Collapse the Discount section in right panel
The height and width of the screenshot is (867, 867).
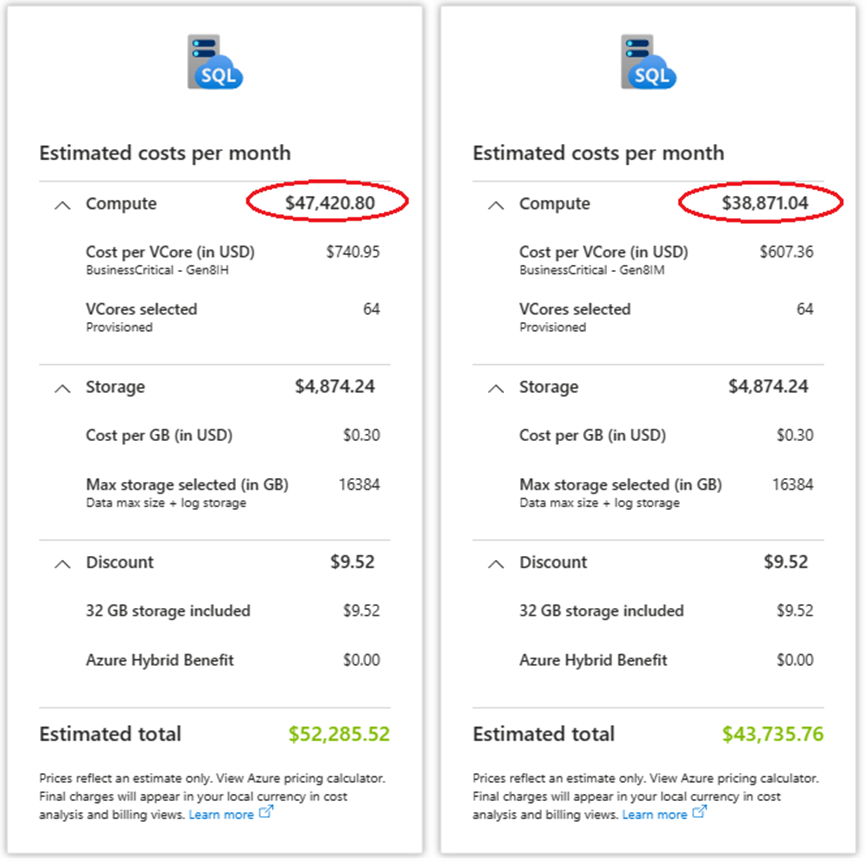[496, 564]
